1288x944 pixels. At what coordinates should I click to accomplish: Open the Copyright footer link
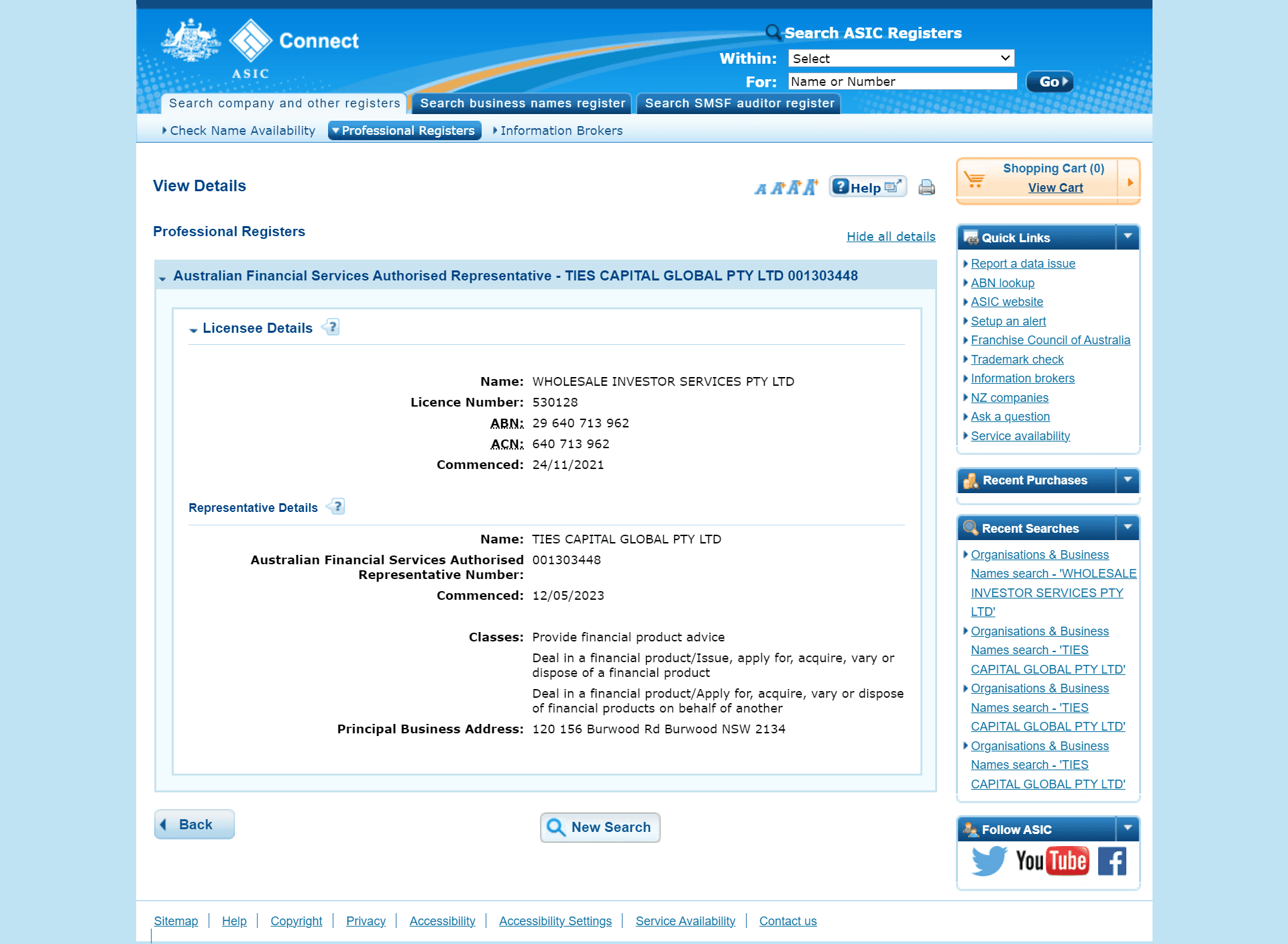[297, 921]
